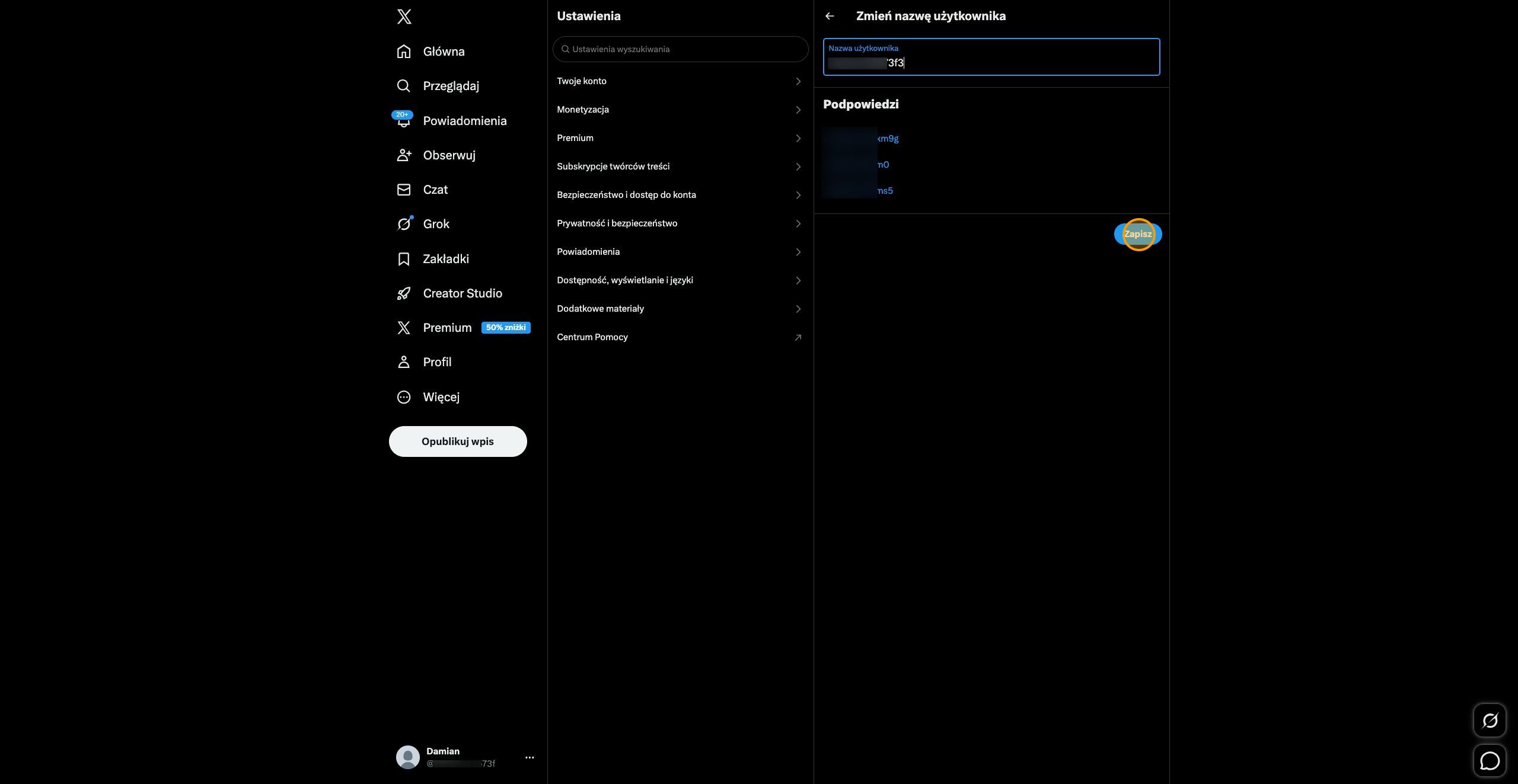Open the Premium X icon in sidebar
Screen dimensions: 1518x784
(x=404, y=328)
